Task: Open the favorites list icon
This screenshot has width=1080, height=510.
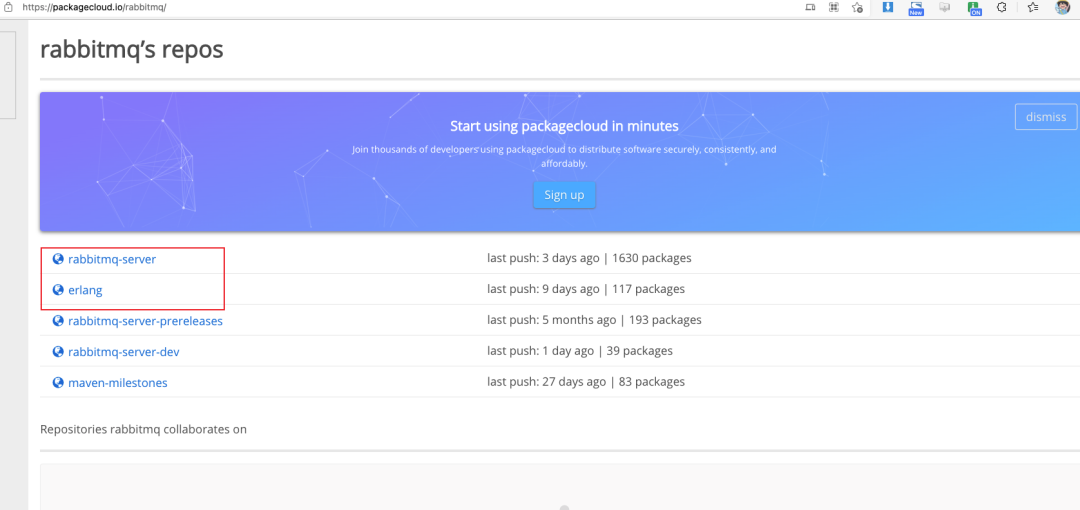Action: pos(1032,7)
